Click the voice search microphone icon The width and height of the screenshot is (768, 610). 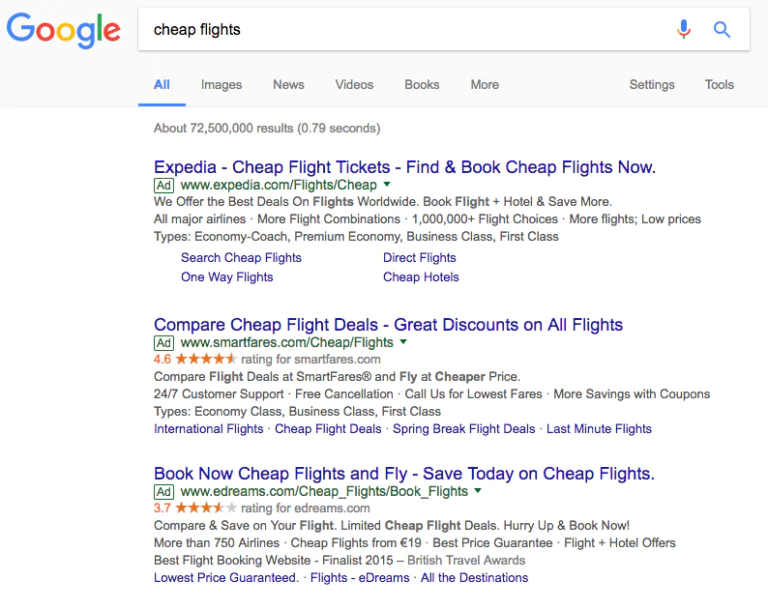[x=684, y=30]
